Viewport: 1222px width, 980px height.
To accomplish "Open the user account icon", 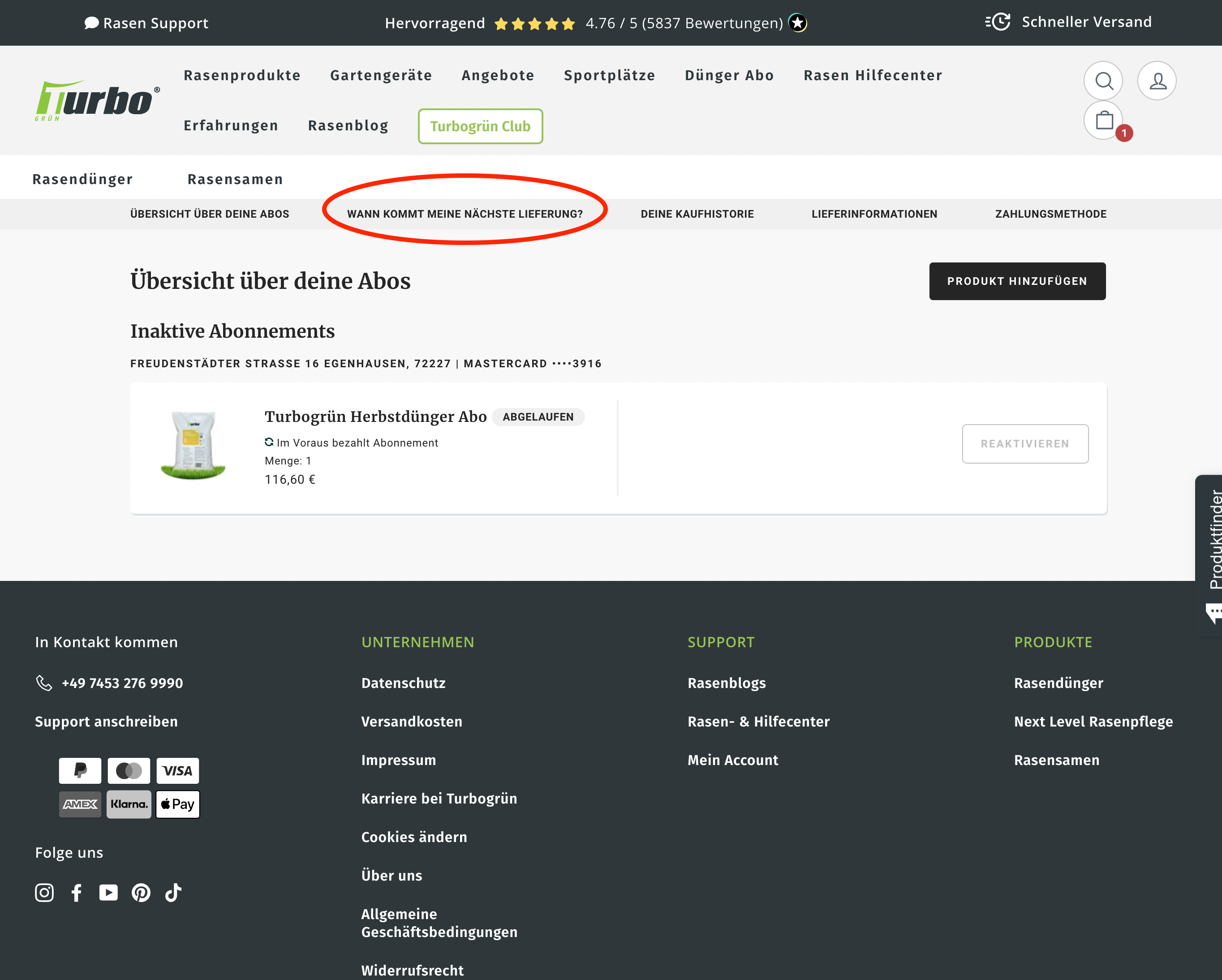I will tap(1157, 81).
